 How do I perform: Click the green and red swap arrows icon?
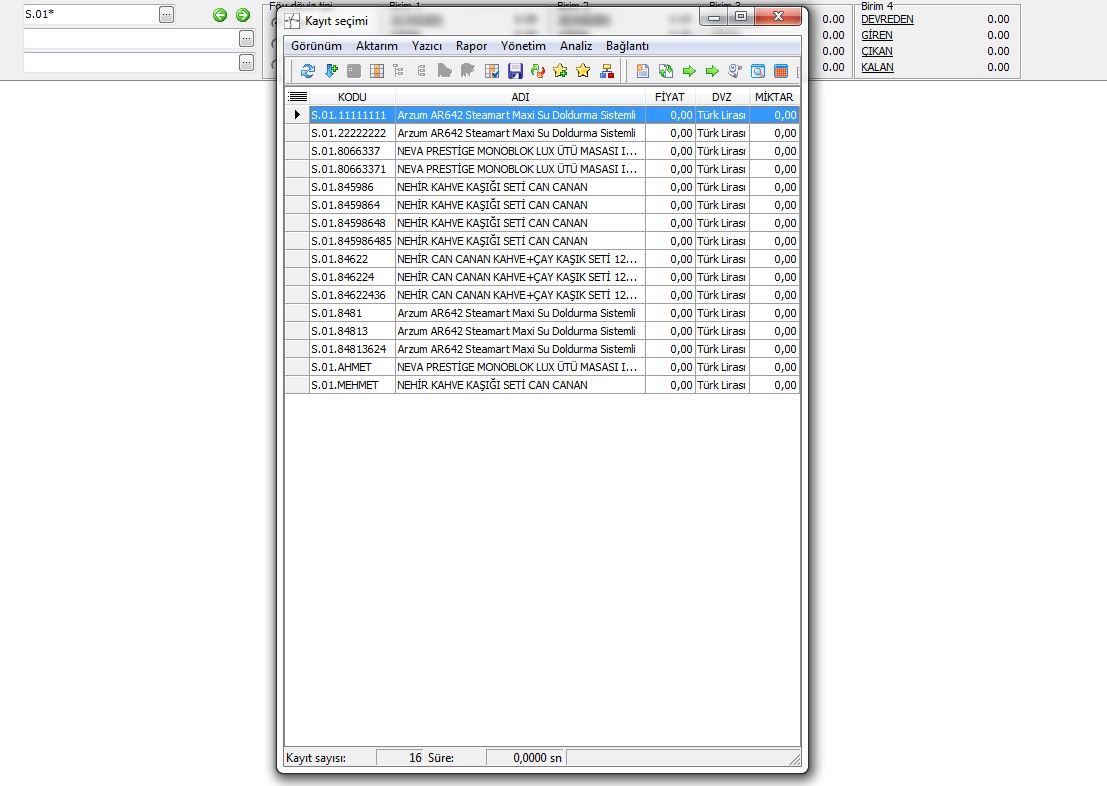538,71
